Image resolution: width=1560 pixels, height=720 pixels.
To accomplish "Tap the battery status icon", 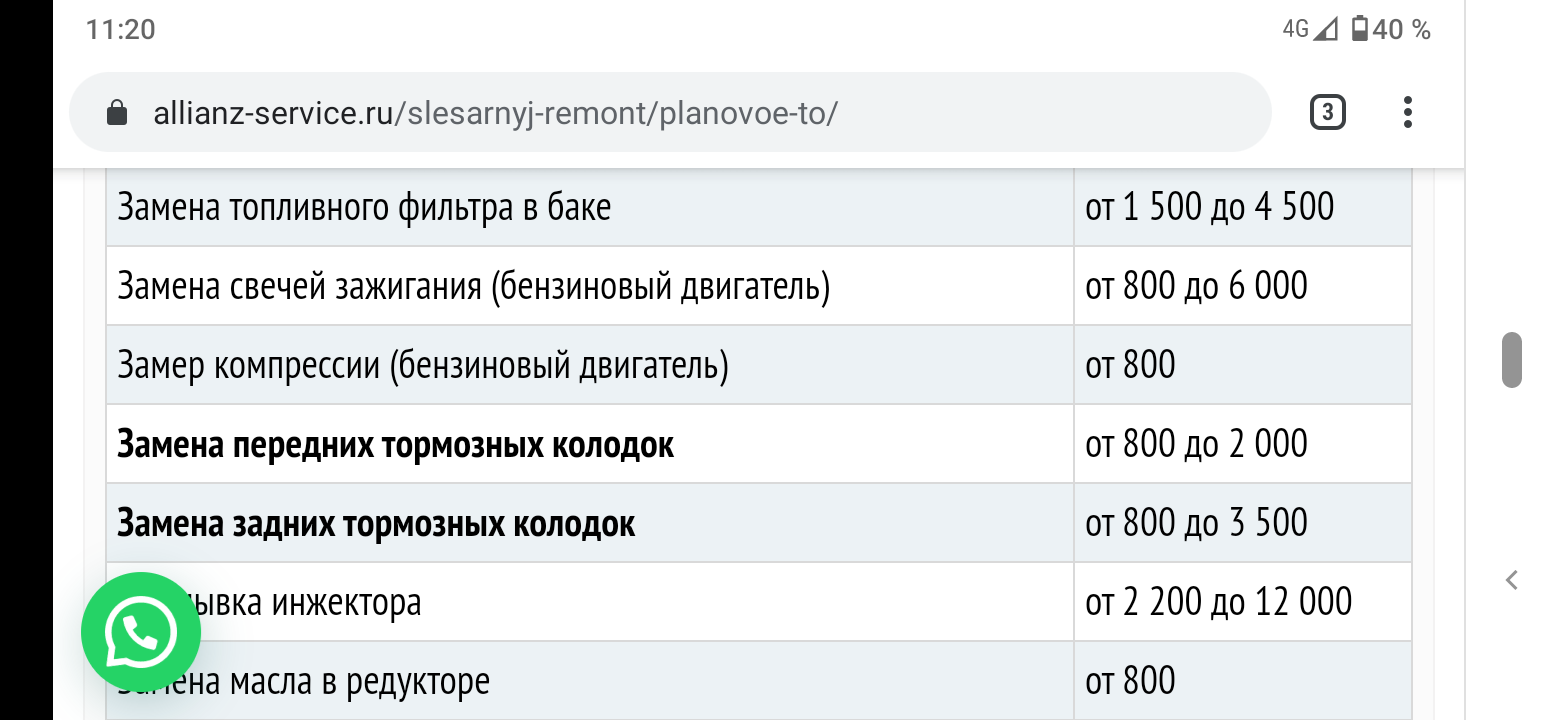I will (1360, 29).
